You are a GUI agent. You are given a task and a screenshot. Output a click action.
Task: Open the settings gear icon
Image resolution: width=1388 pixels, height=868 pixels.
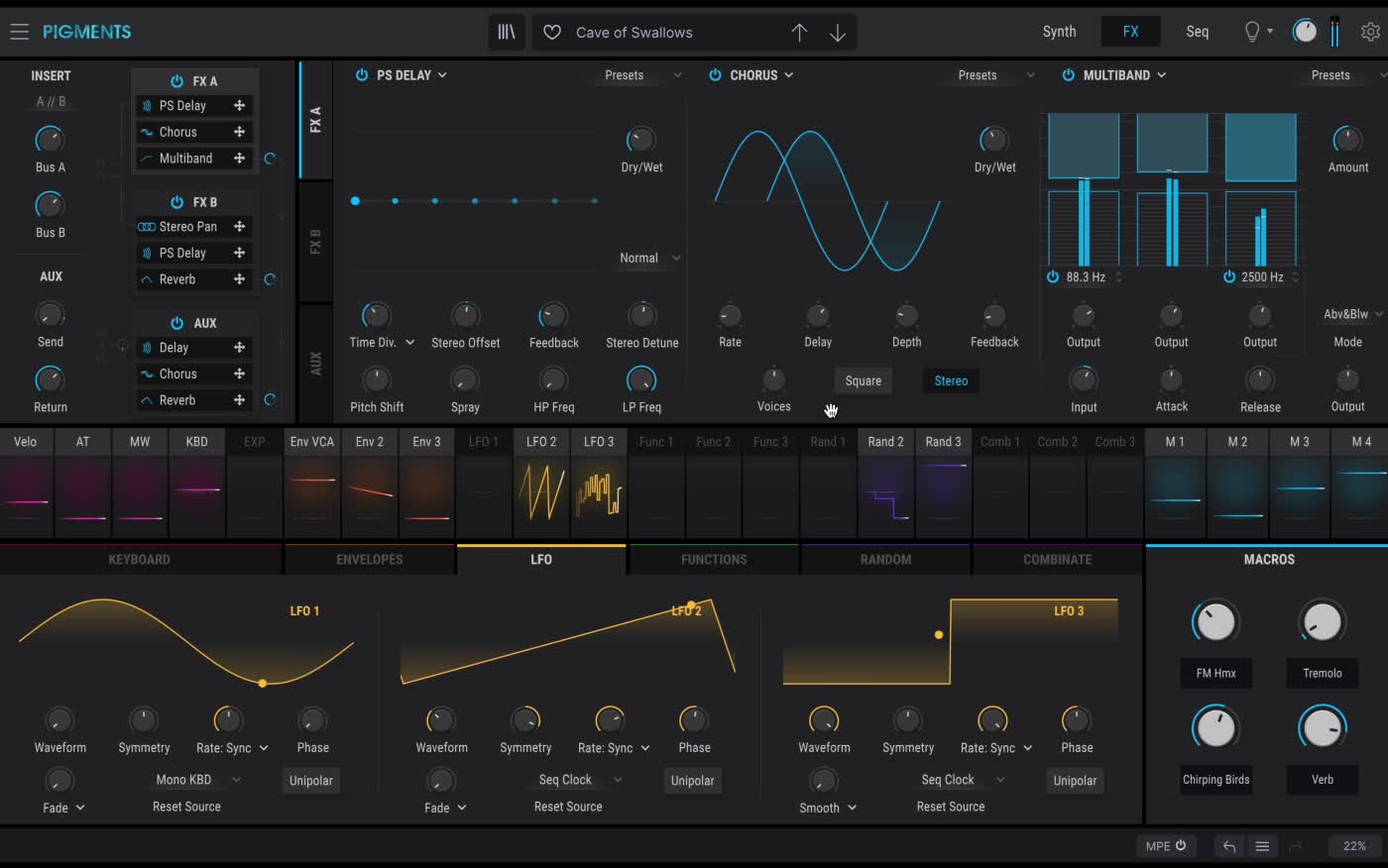click(x=1370, y=32)
